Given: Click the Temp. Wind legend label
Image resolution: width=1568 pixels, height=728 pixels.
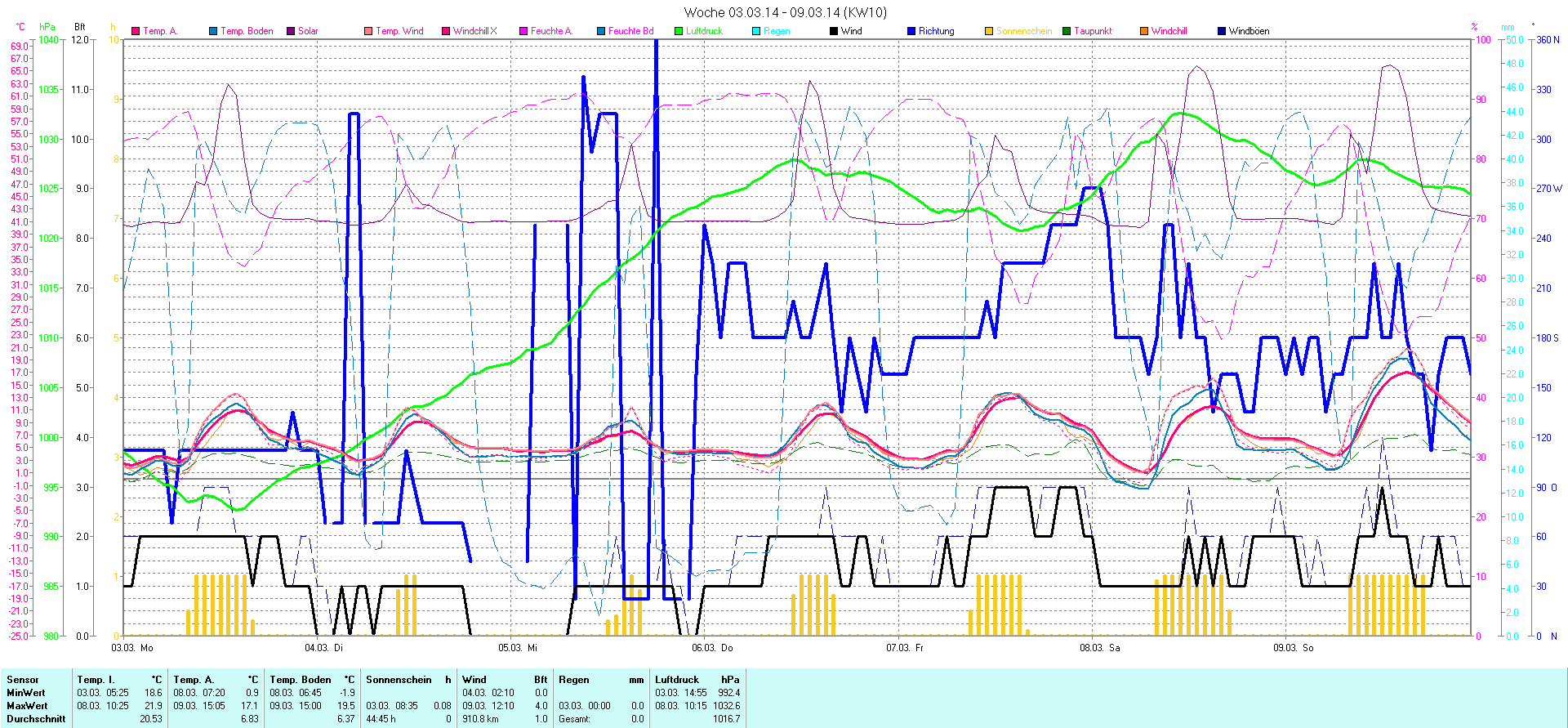Looking at the screenshot, I should pyautogui.click(x=399, y=31).
